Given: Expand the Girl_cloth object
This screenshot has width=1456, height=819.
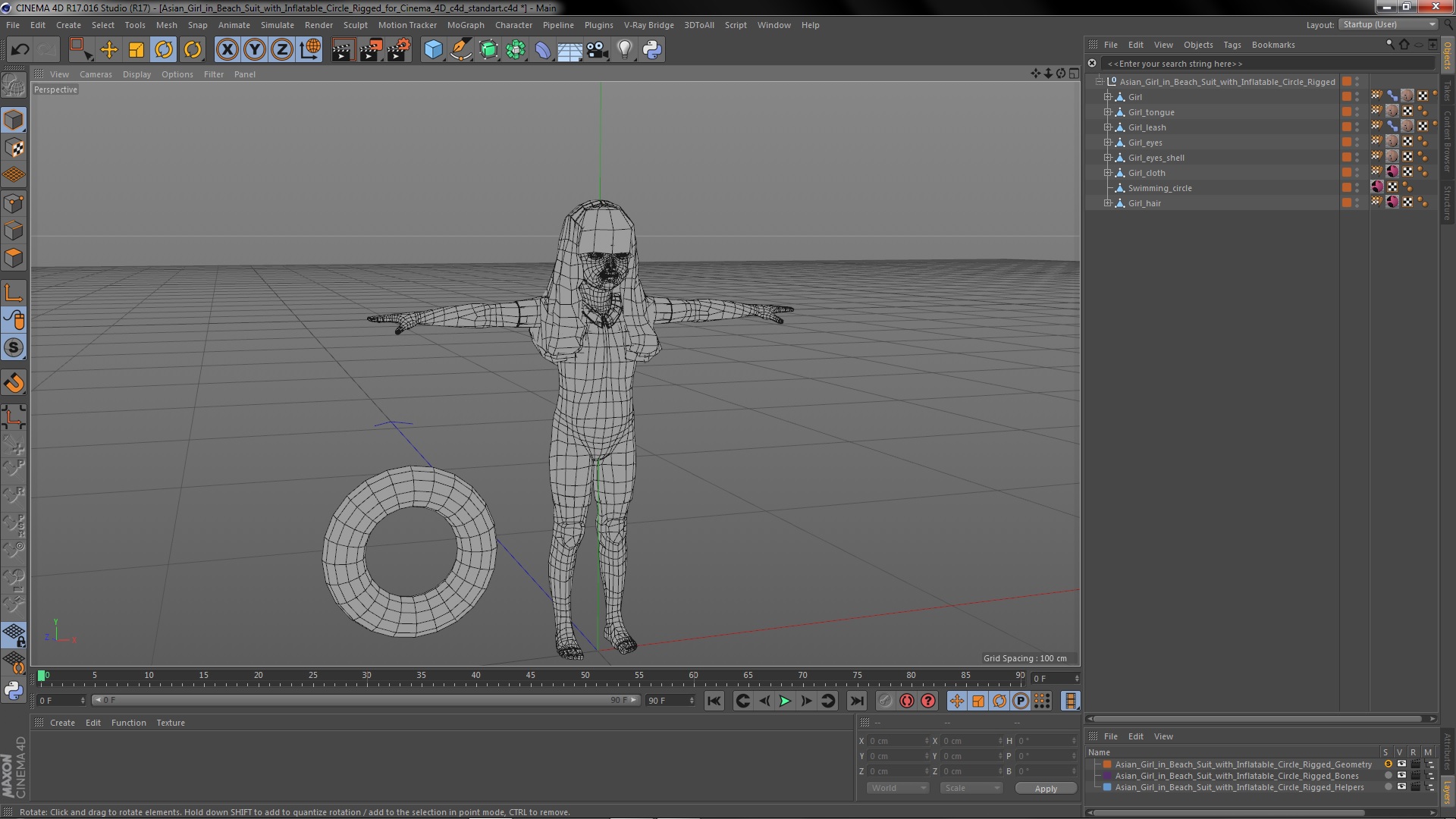Looking at the screenshot, I should tap(1107, 173).
